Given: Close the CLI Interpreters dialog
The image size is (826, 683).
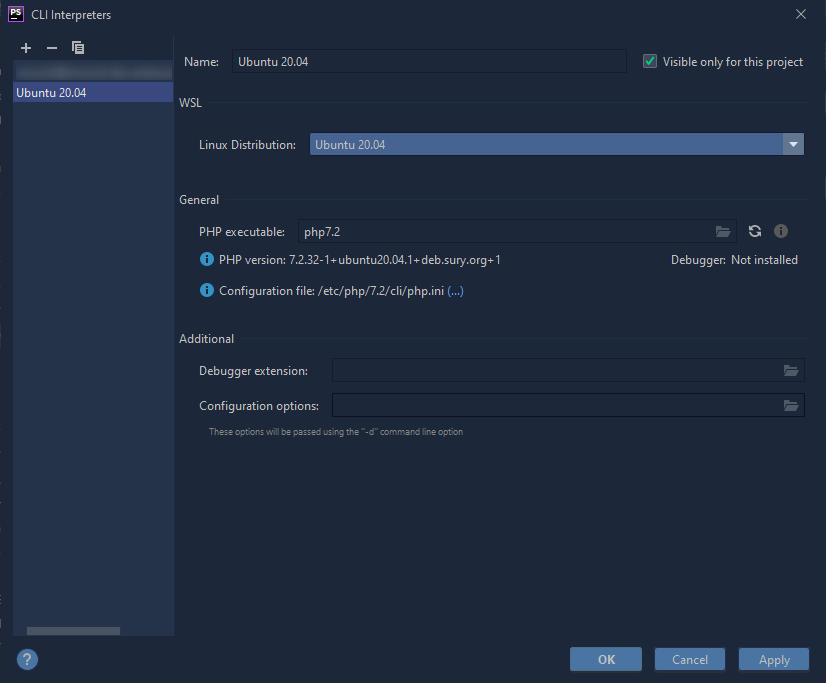Looking at the screenshot, I should point(801,14).
